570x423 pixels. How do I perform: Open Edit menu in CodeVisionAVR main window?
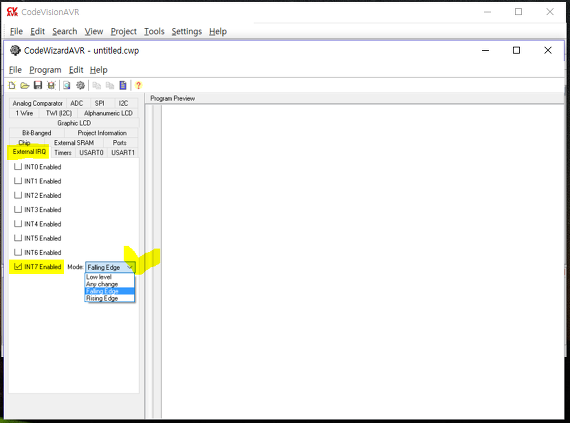point(37,32)
